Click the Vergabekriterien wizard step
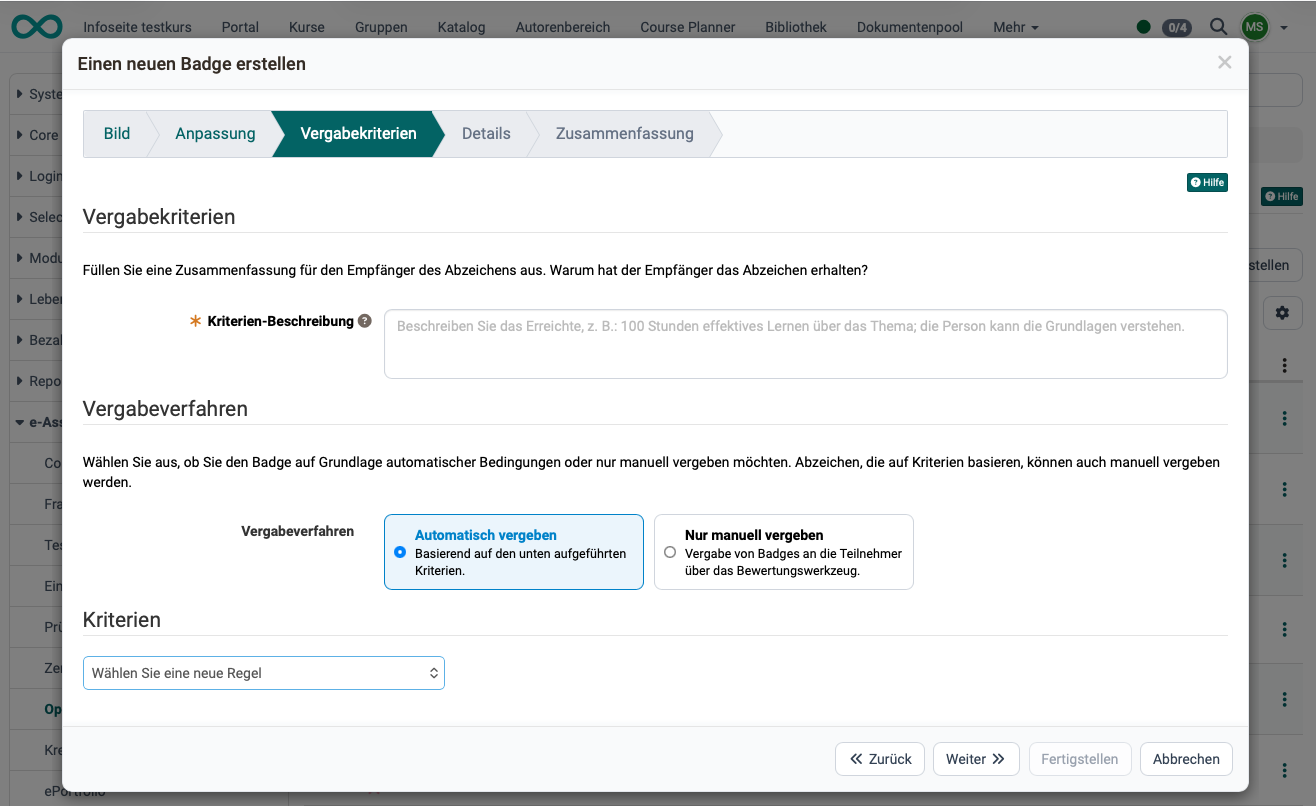Image resolution: width=1316 pixels, height=806 pixels. 358,133
